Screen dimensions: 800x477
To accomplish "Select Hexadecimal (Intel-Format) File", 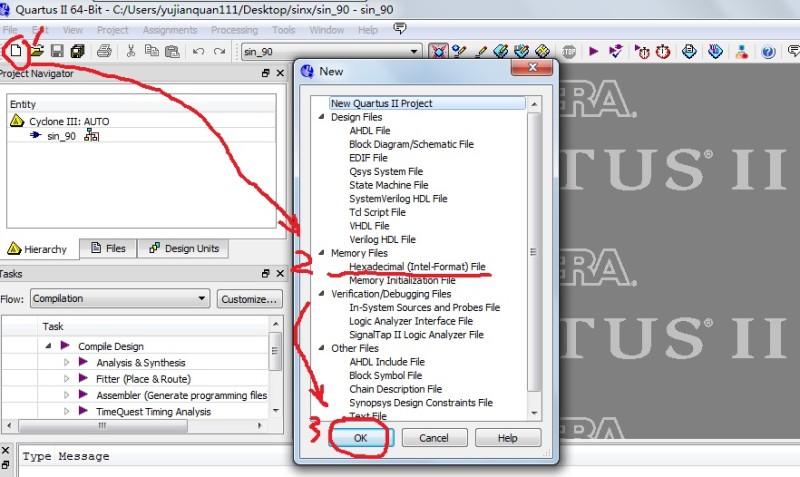I will coord(417,267).
